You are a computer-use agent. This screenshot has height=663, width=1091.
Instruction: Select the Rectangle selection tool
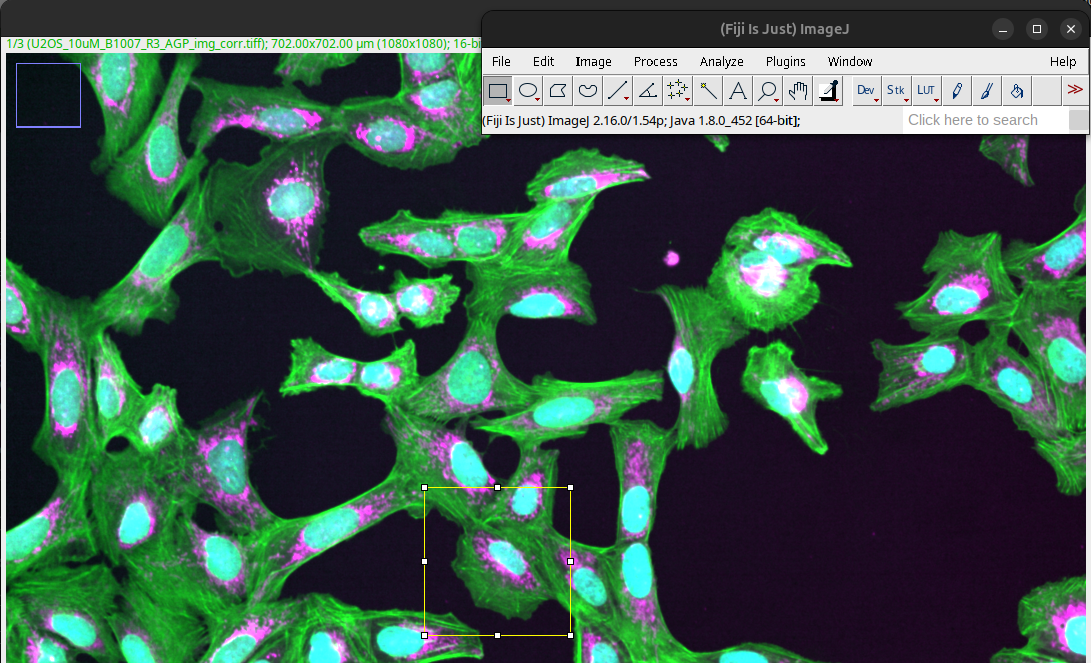pos(498,91)
